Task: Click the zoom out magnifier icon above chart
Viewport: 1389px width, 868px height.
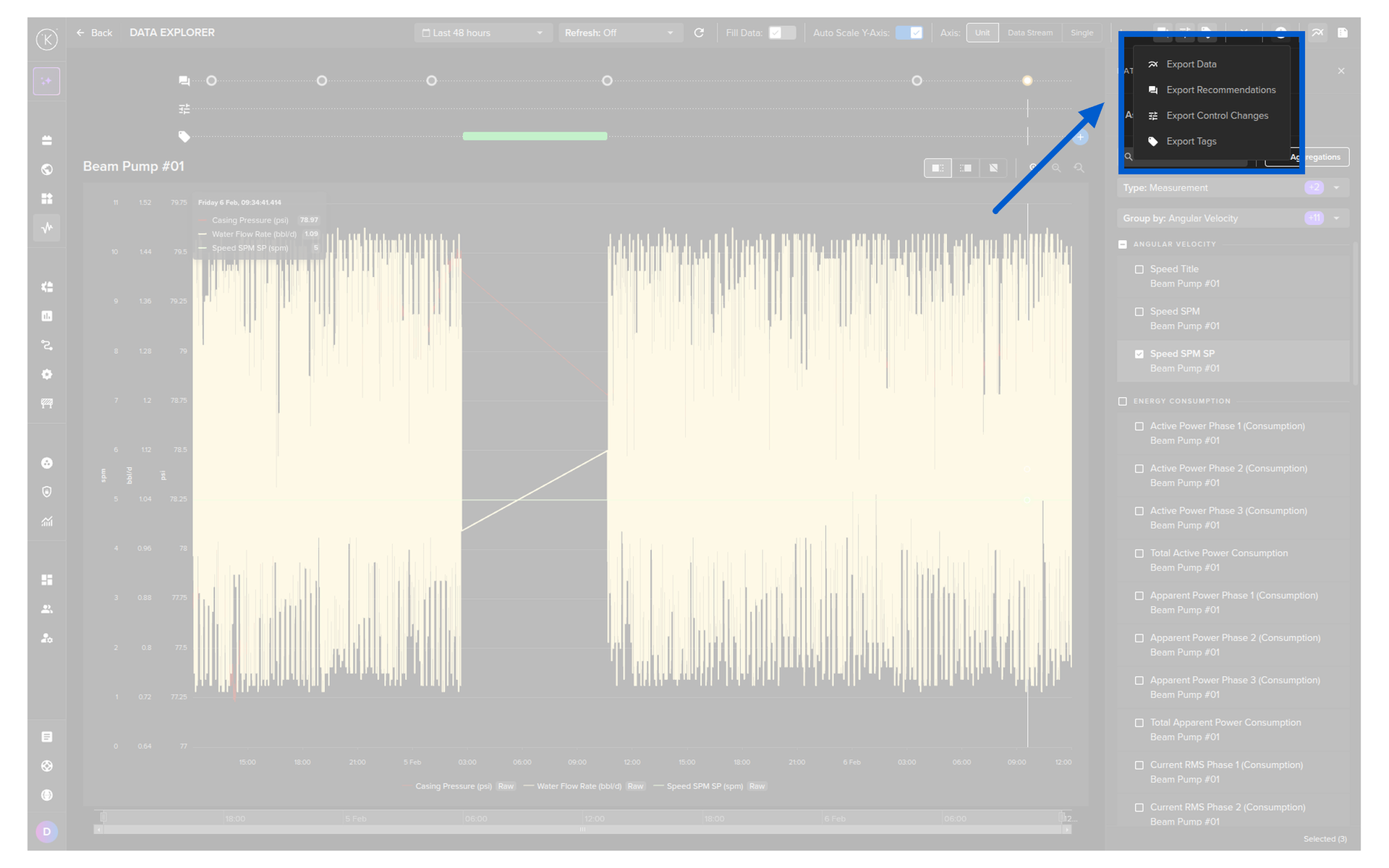Action: tap(1056, 168)
